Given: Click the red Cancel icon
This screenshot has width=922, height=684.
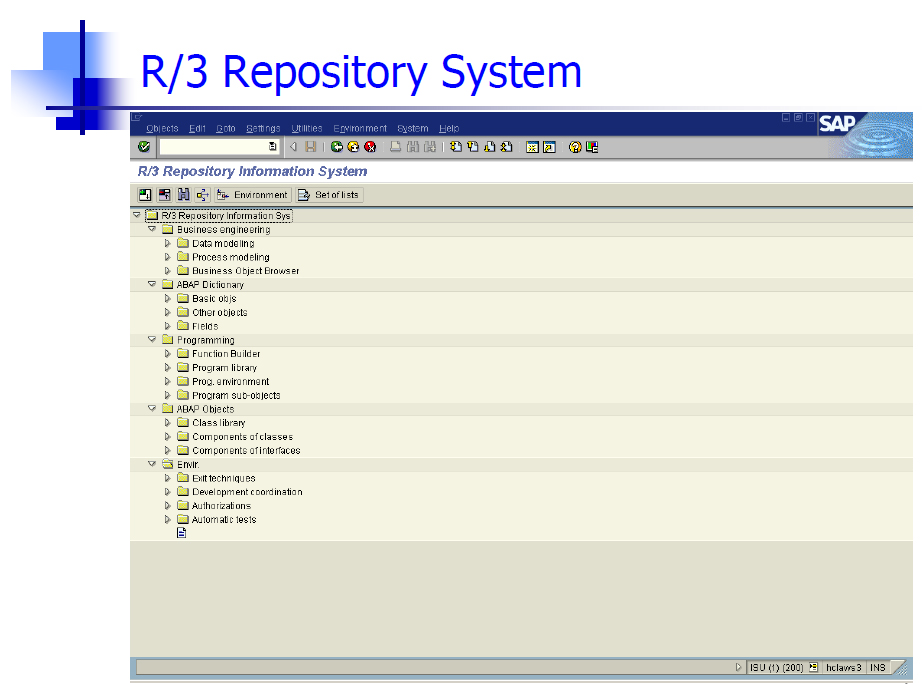Looking at the screenshot, I should click(x=370, y=146).
